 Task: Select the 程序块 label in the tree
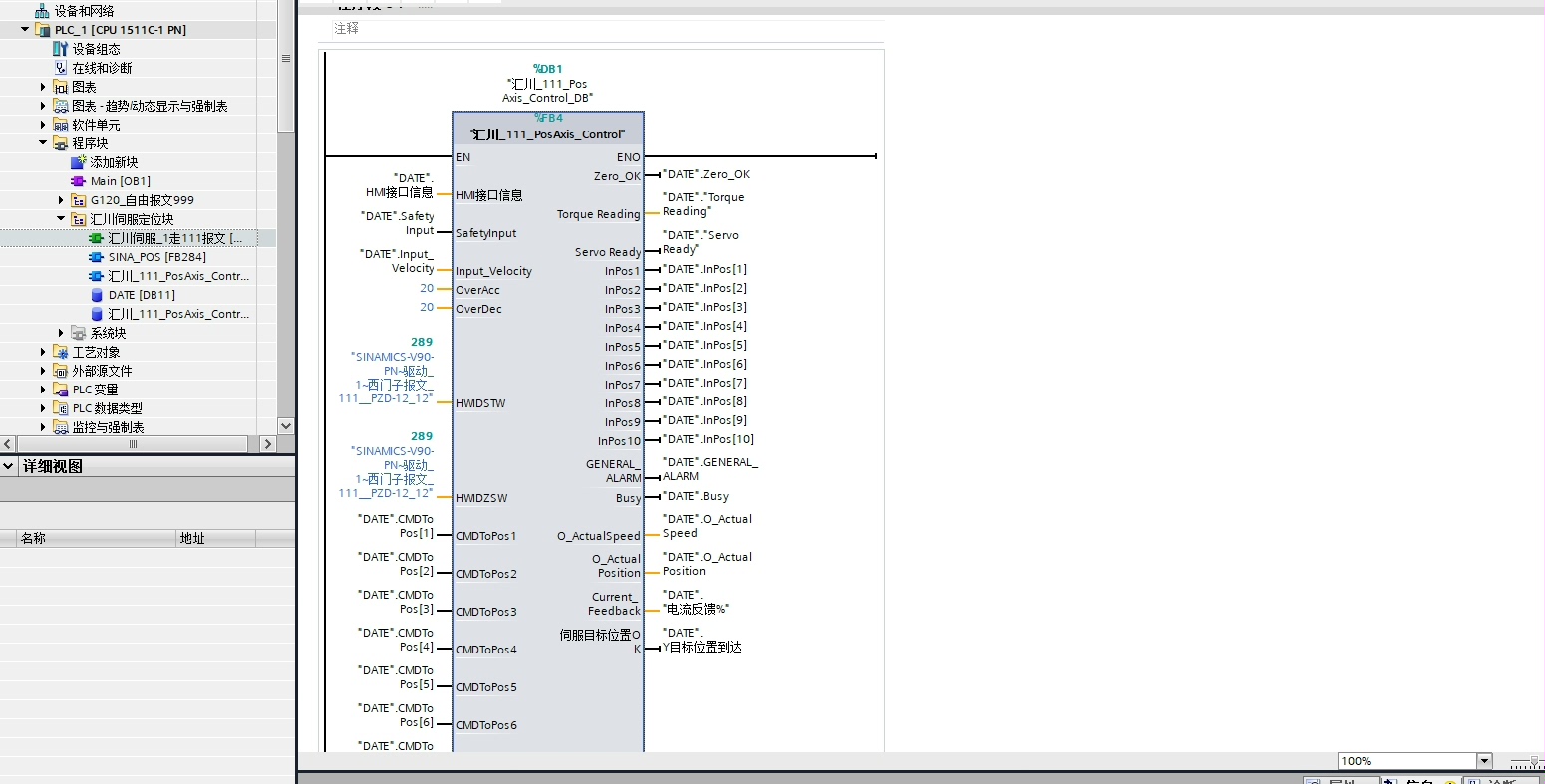90,143
